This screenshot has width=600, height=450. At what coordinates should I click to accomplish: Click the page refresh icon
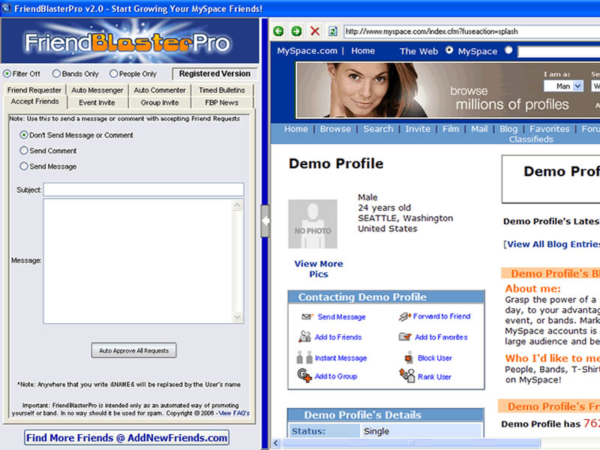333,31
